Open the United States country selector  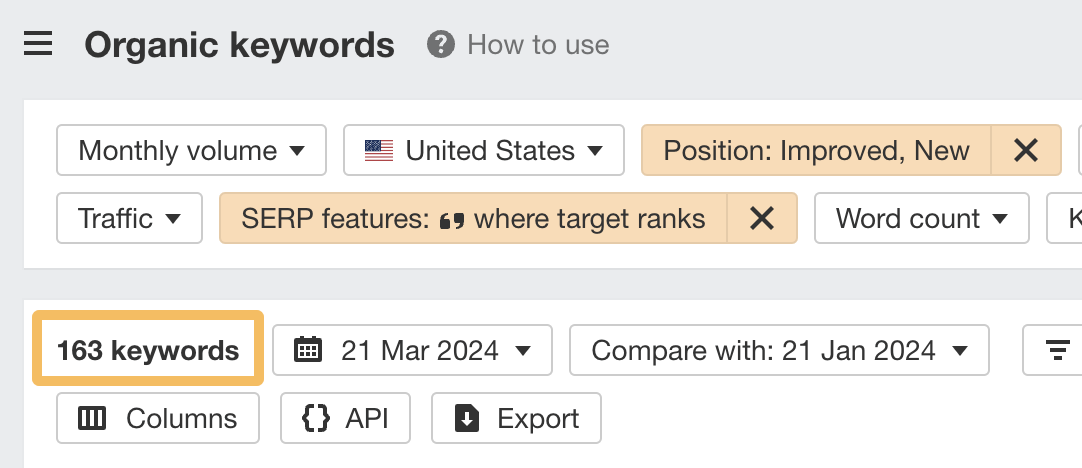tap(484, 151)
